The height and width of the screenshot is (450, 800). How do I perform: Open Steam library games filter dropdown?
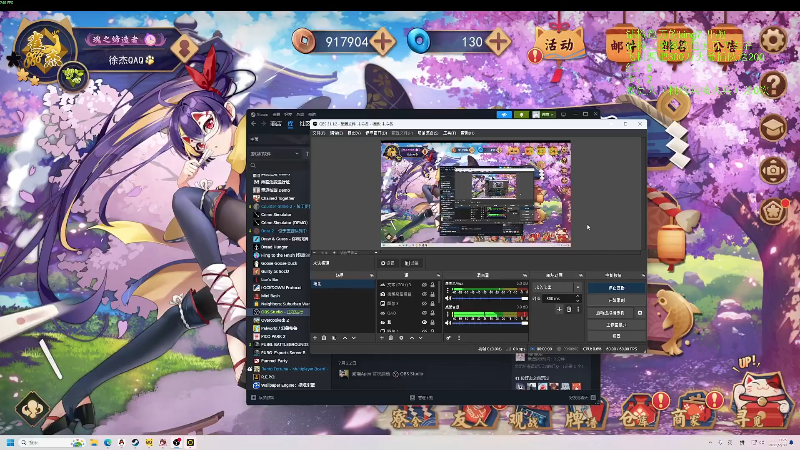pyautogui.click(x=274, y=154)
